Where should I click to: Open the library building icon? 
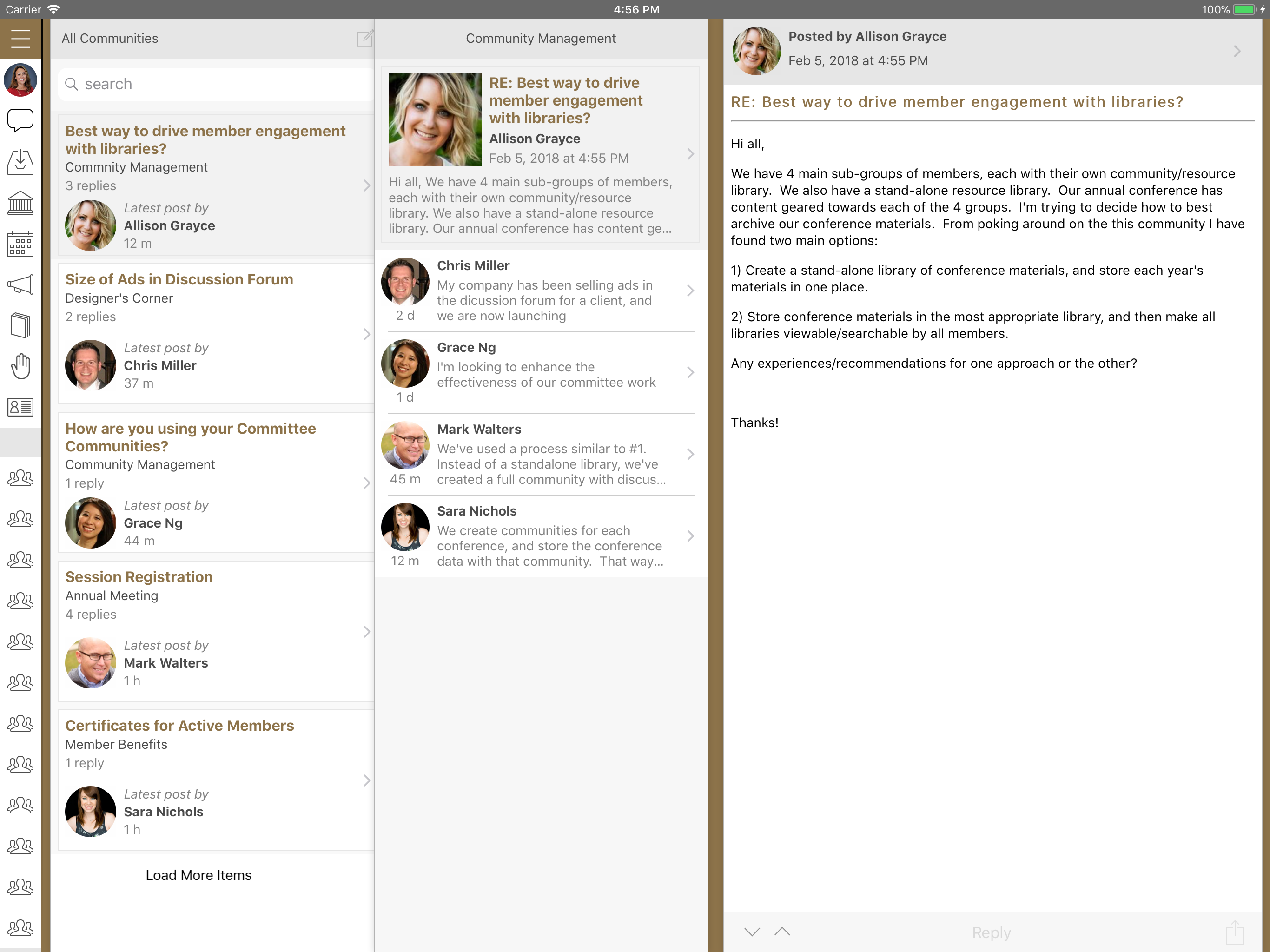click(x=20, y=203)
